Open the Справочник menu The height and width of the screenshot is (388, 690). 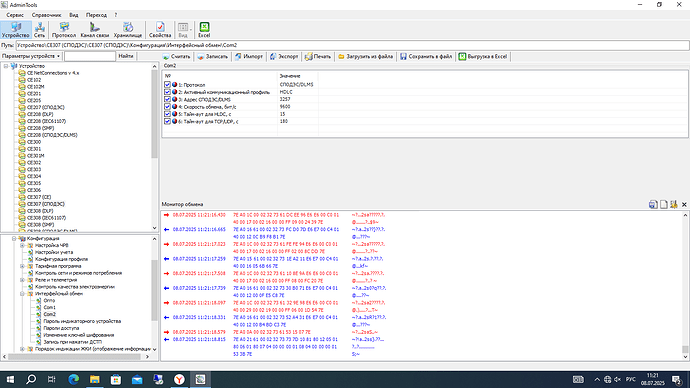(47, 15)
